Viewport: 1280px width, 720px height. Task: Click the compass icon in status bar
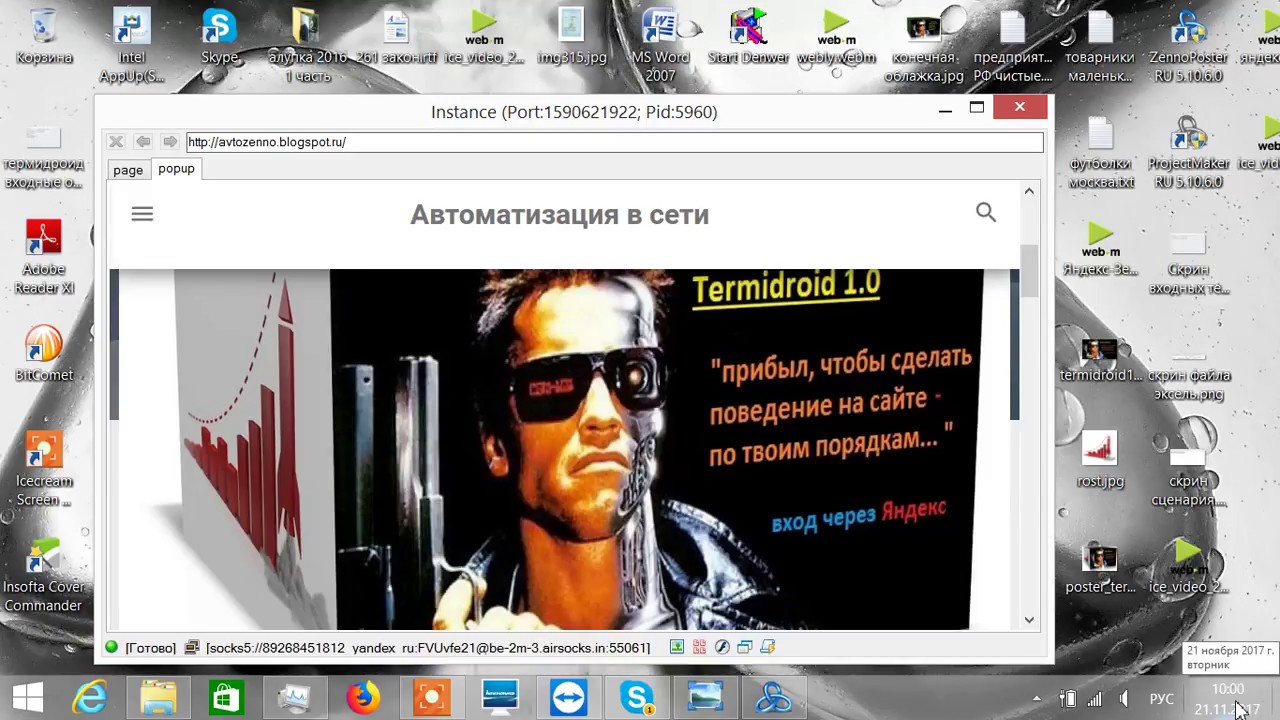click(x=722, y=648)
